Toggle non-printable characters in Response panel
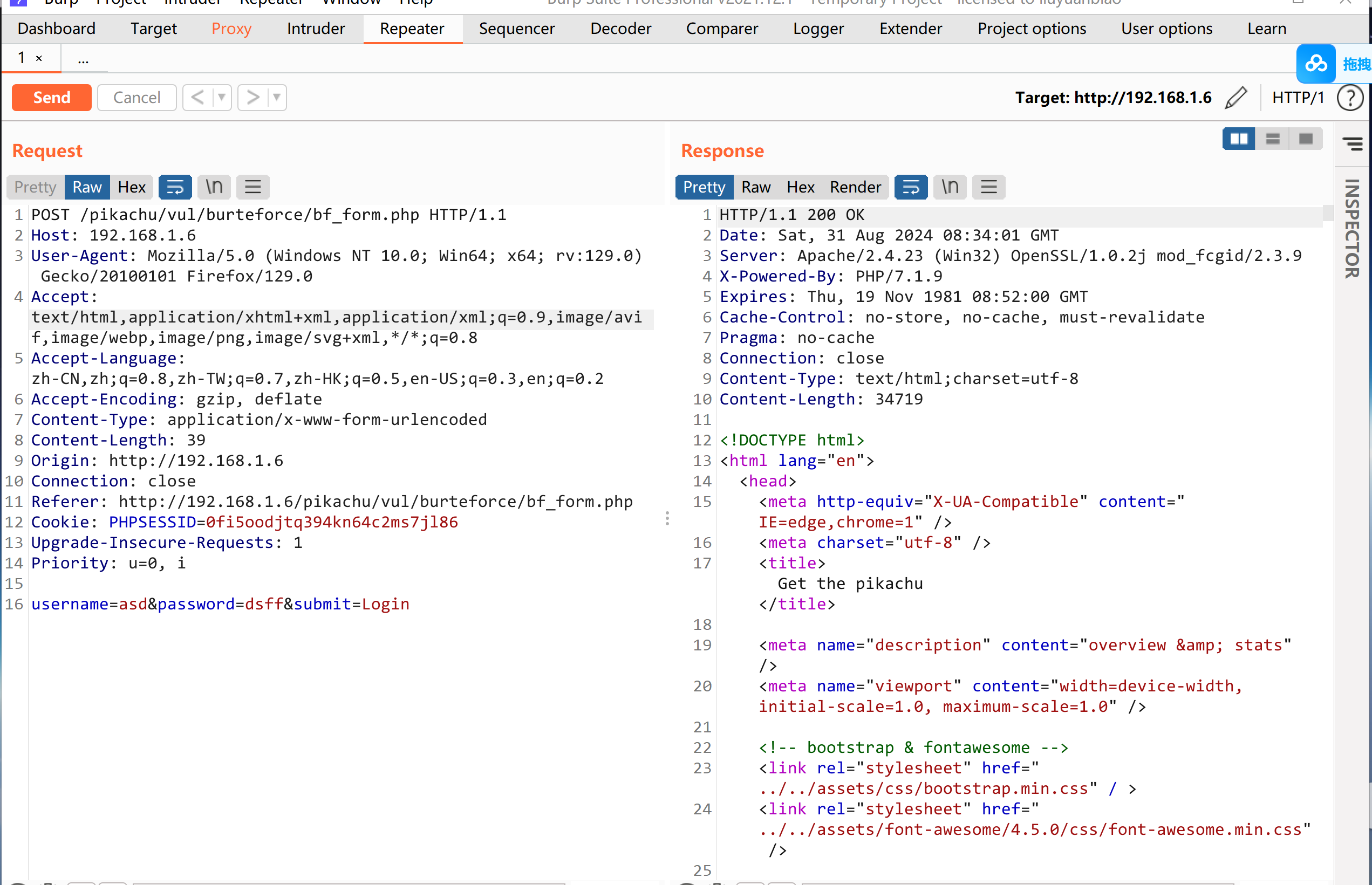 click(x=950, y=187)
